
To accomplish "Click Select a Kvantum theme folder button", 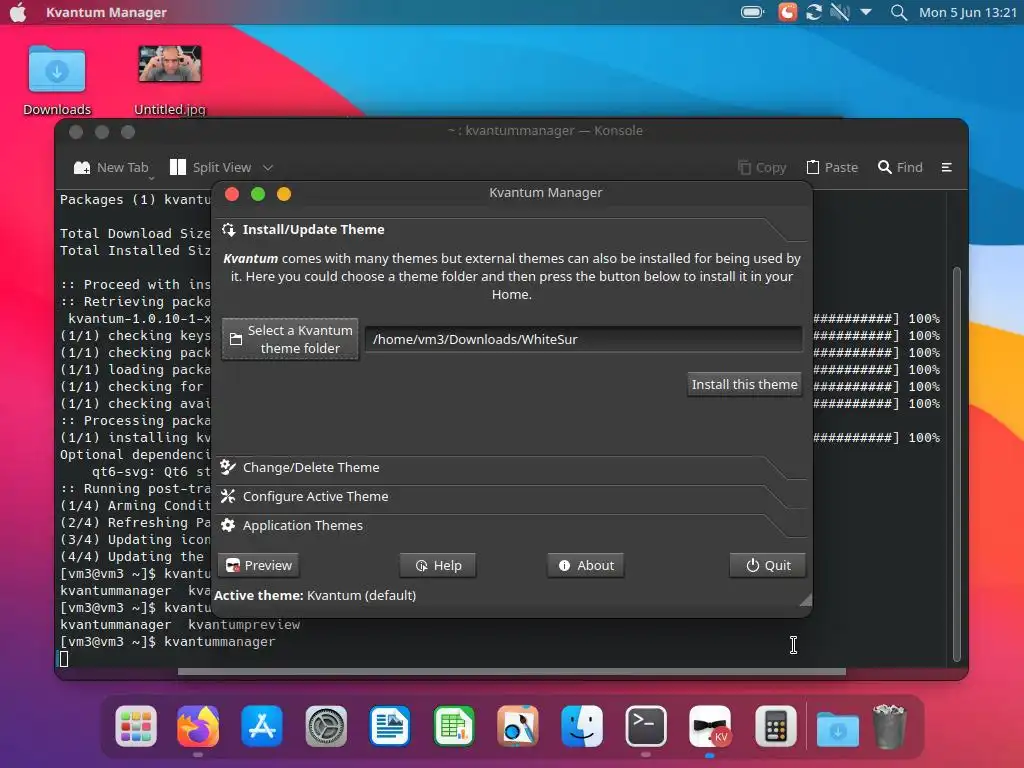I will click(290, 340).
